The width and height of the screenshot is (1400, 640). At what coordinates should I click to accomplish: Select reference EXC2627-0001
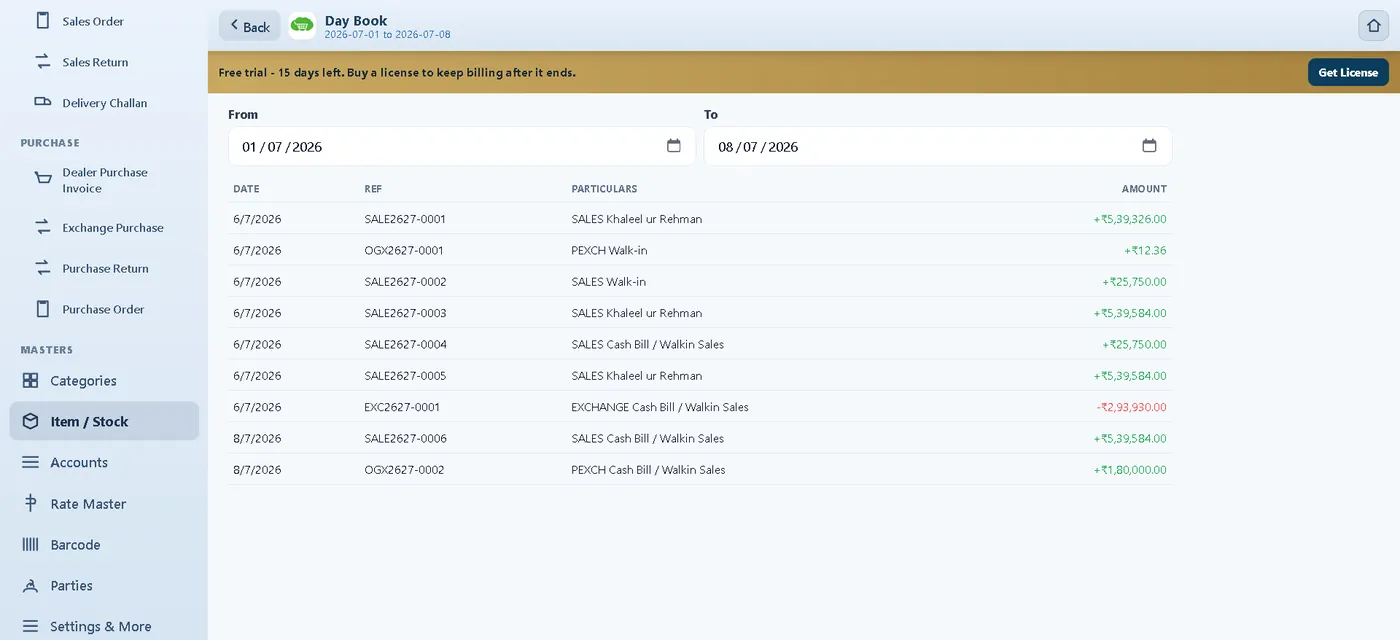pyautogui.click(x=402, y=407)
